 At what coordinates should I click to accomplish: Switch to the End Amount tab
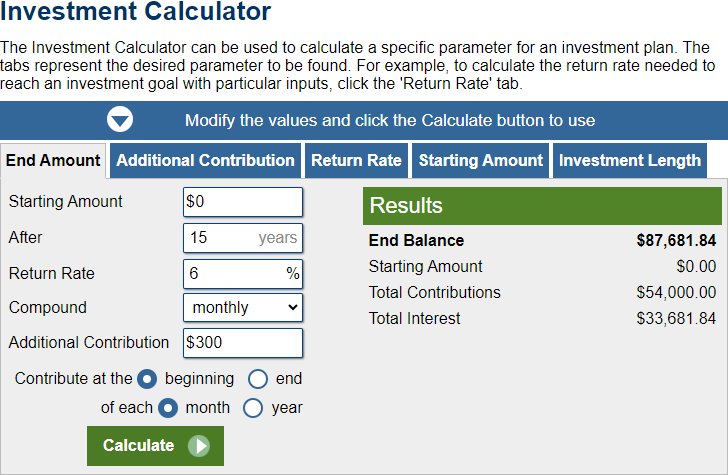pyautogui.click(x=53, y=161)
